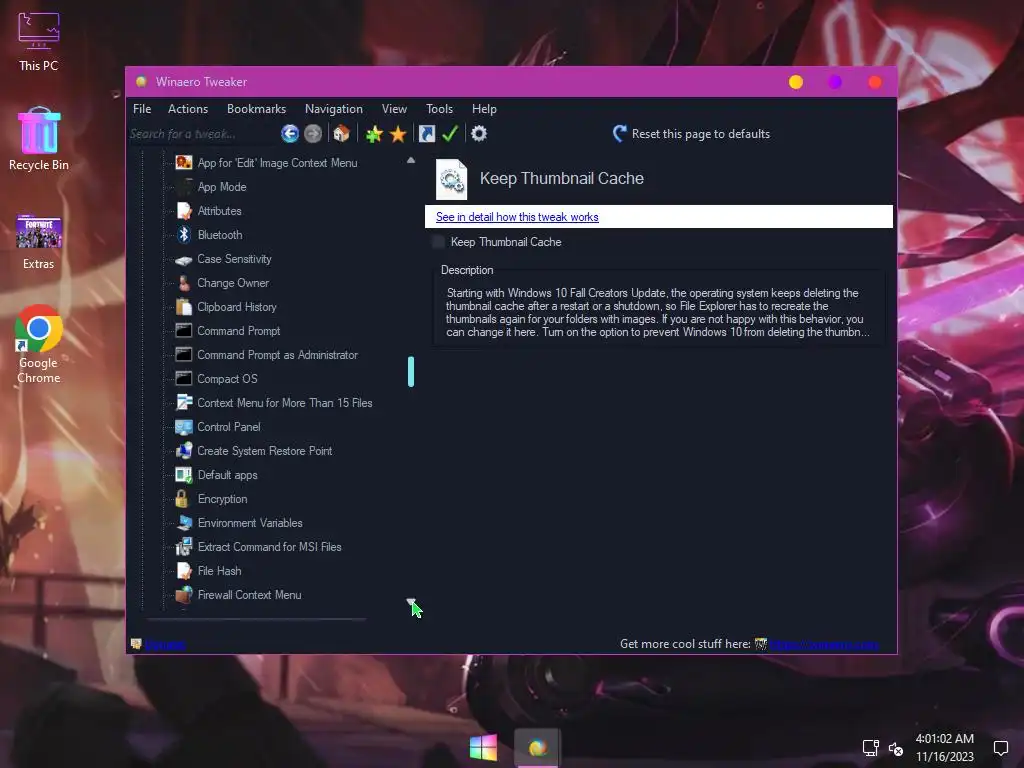Open the Bookmarks menu
Viewport: 1024px width, 768px height.
(x=257, y=109)
